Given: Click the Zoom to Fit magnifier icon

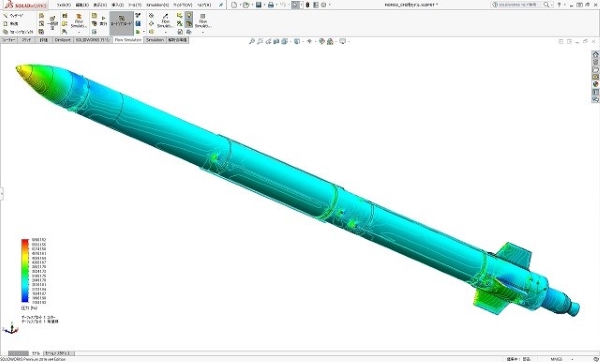Looking at the screenshot, I should (252, 41).
